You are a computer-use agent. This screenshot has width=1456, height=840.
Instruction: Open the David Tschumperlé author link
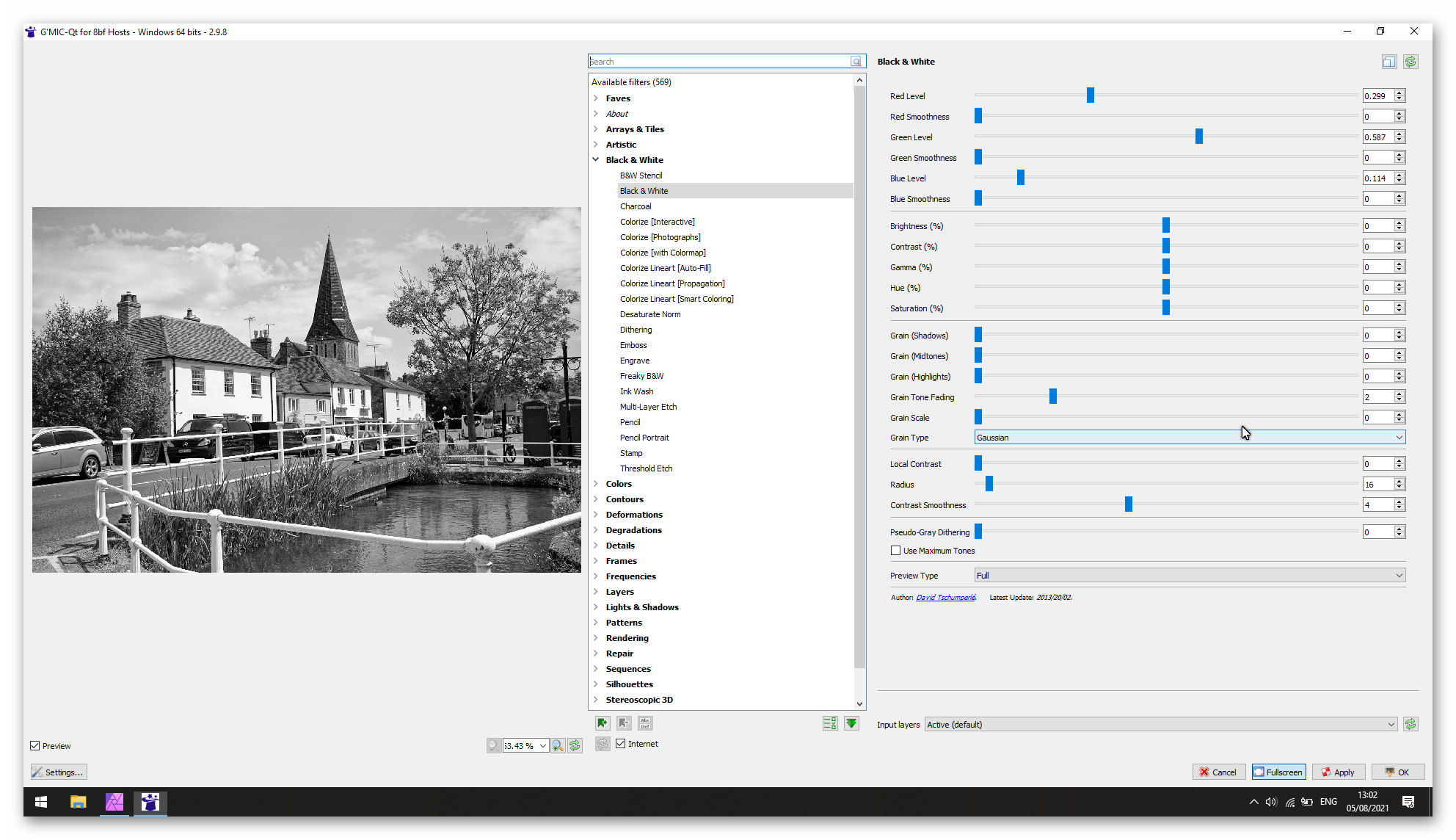945,598
